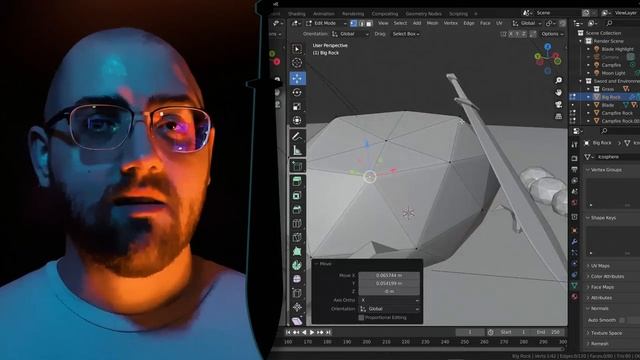Select the Bevel tool

pyautogui.click(x=297, y=209)
